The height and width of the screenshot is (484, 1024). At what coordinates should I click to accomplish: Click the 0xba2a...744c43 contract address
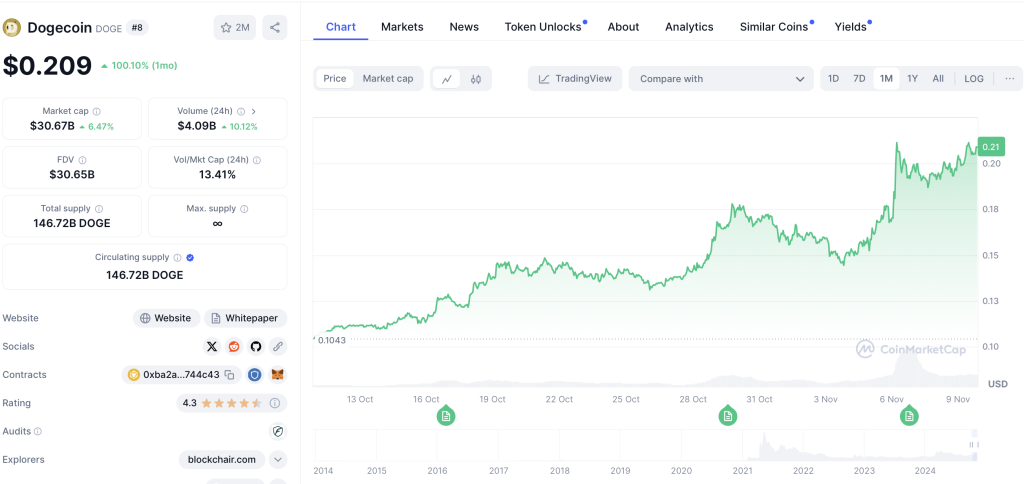click(182, 375)
